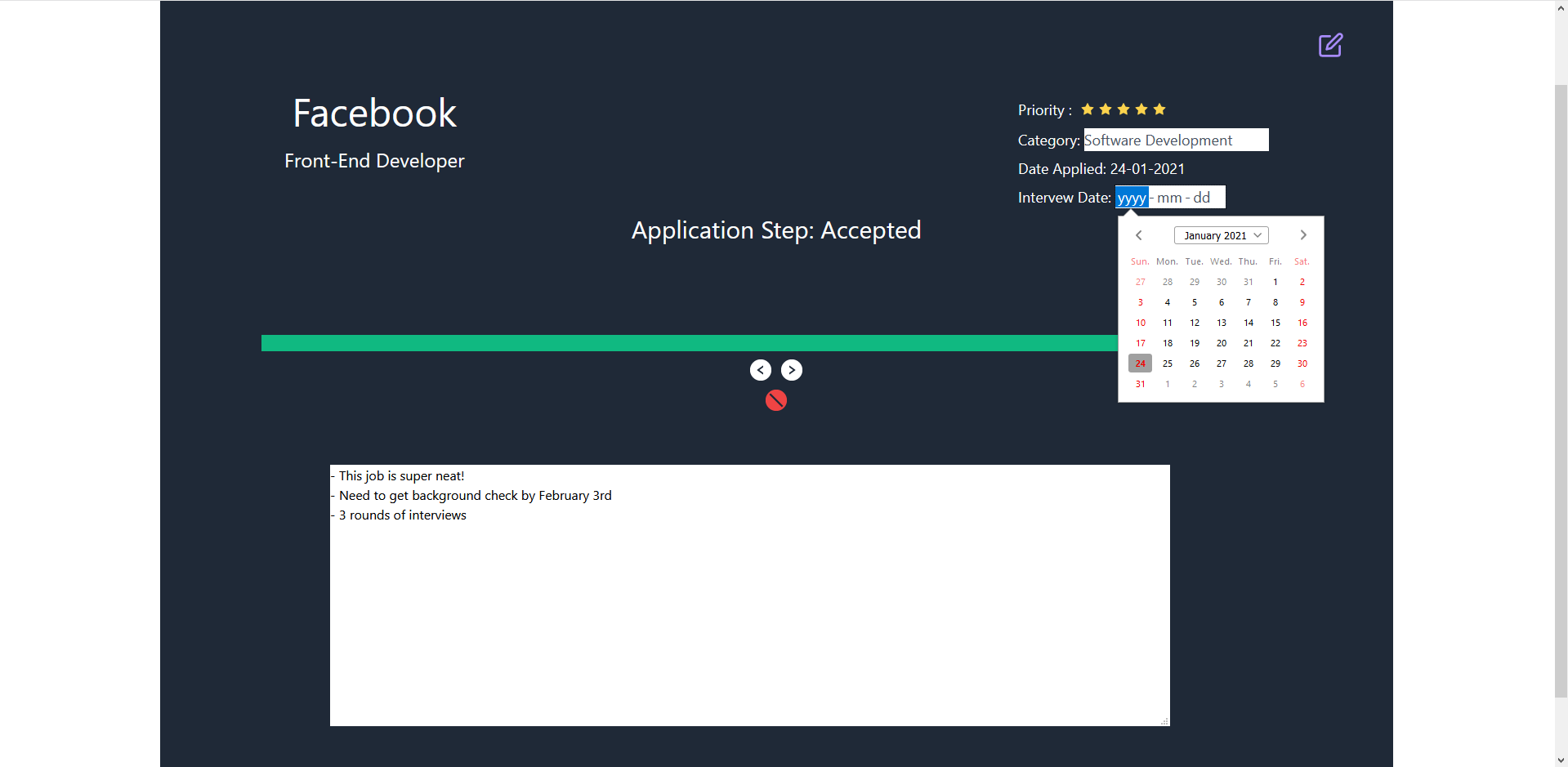This screenshot has width=1568, height=767.
Task: Select date 19 in the calendar
Action: (1195, 343)
